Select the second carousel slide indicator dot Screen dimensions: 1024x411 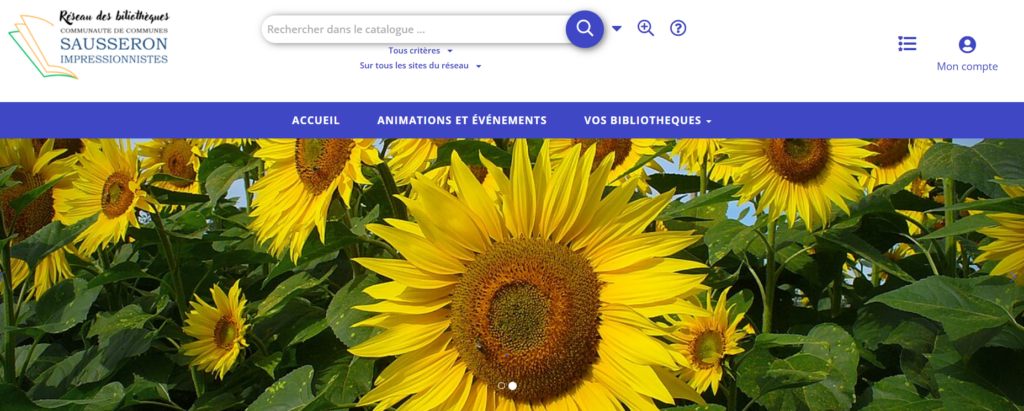(513, 386)
